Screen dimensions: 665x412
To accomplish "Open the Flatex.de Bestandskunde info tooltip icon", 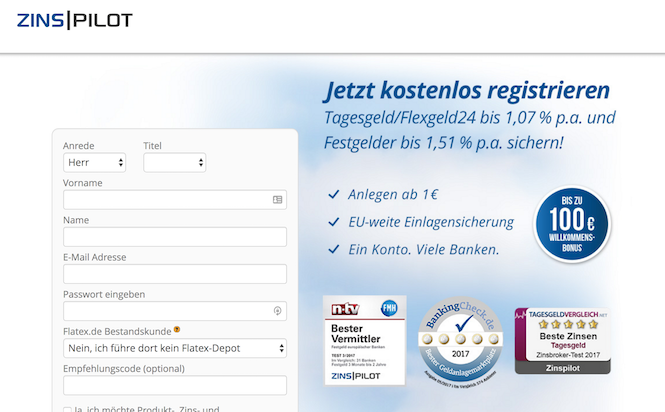I will click(177, 330).
